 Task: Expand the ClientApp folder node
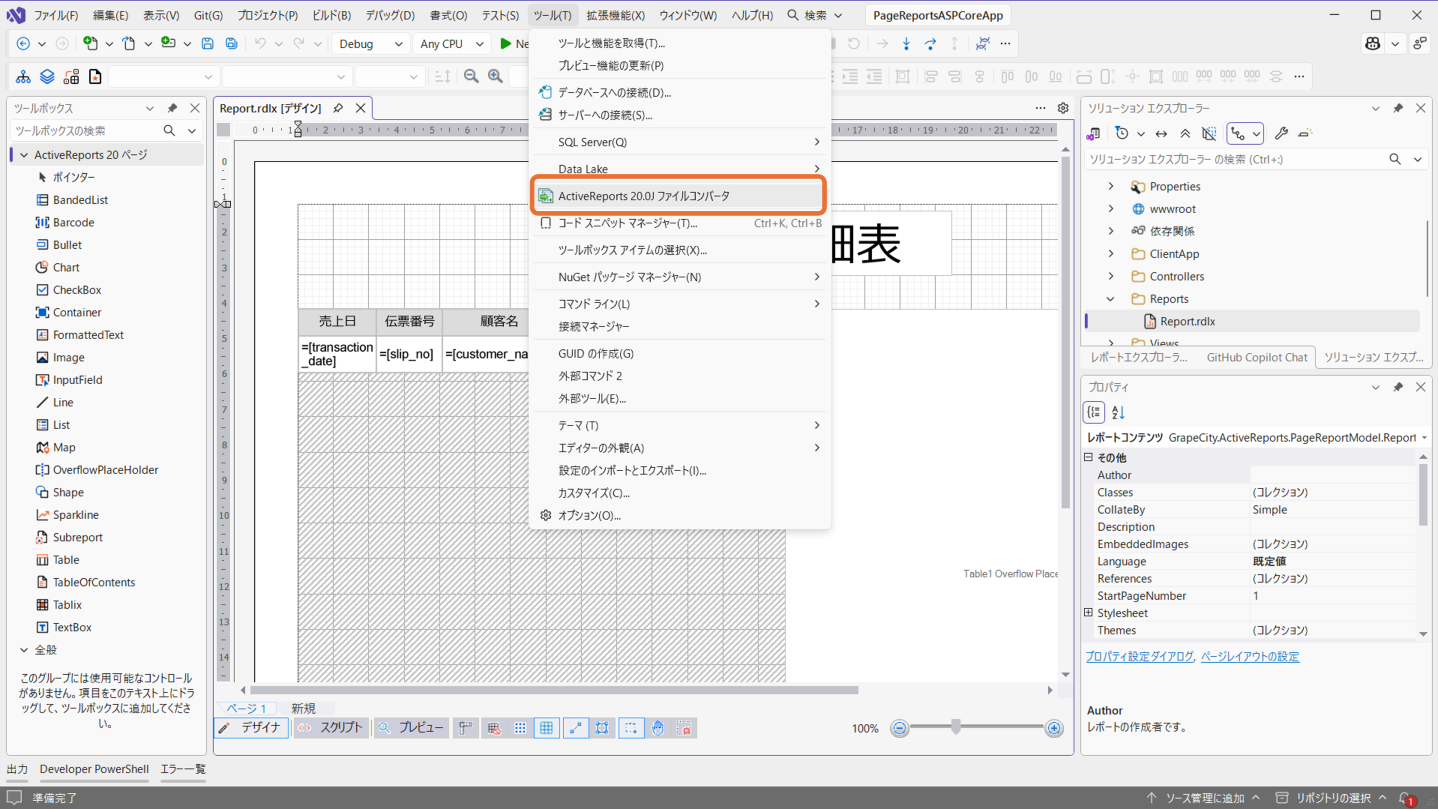tap(1111, 254)
